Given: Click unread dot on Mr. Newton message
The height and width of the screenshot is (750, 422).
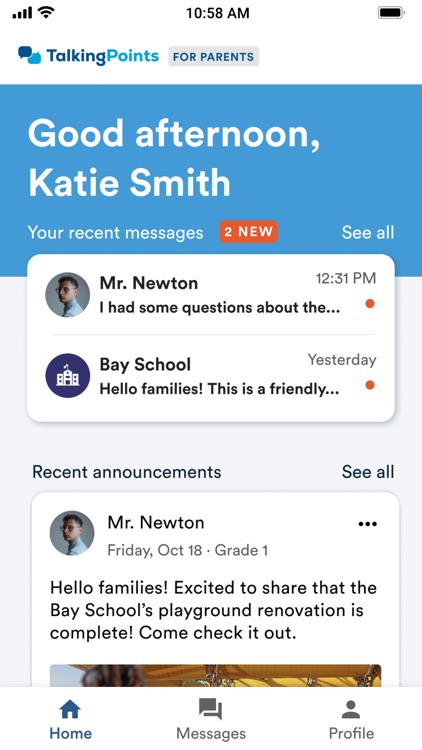Looking at the screenshot, I should coord(370,303).
